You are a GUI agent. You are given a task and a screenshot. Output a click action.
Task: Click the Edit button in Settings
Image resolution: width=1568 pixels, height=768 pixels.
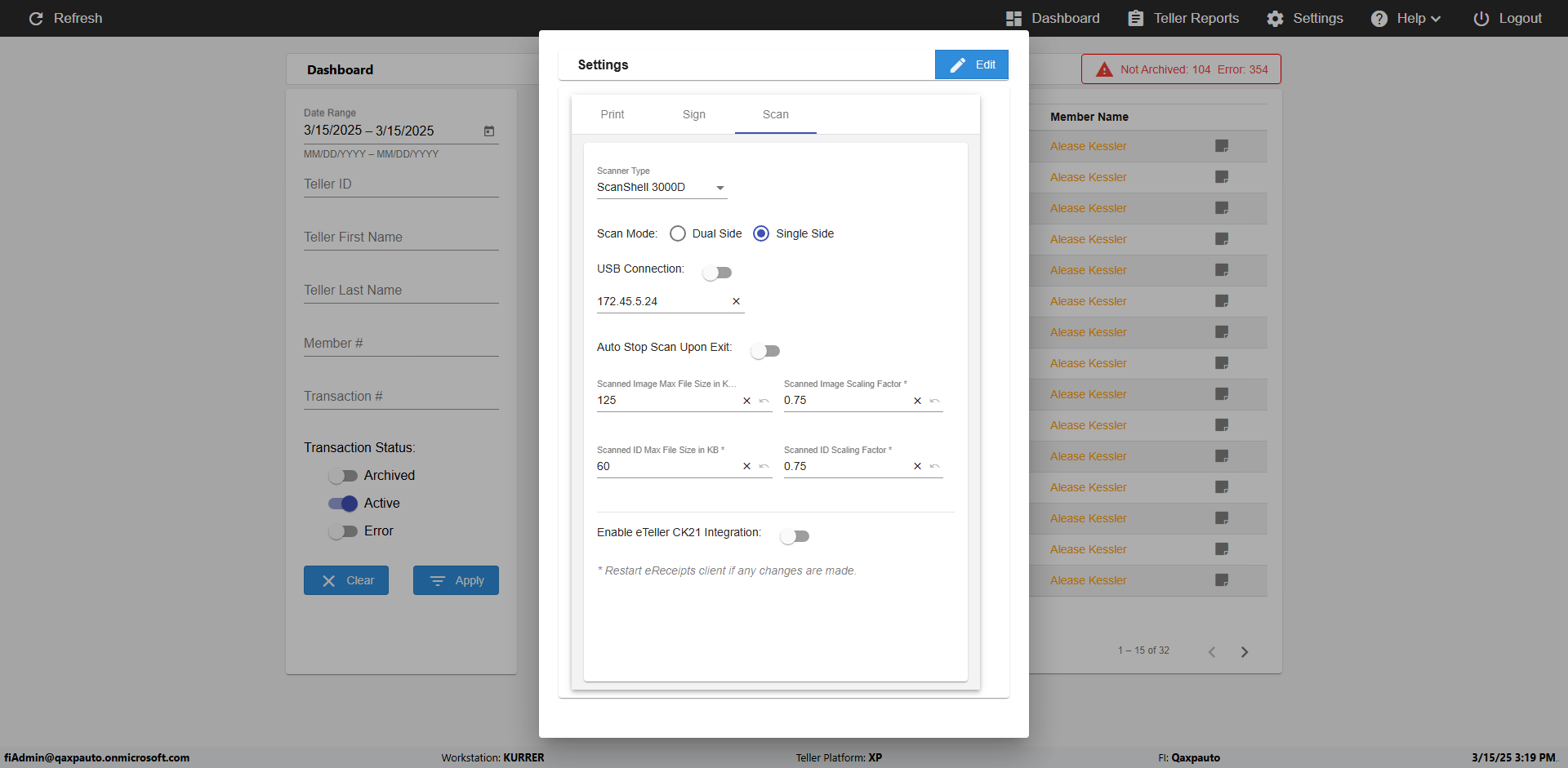(x=972, y=64)
